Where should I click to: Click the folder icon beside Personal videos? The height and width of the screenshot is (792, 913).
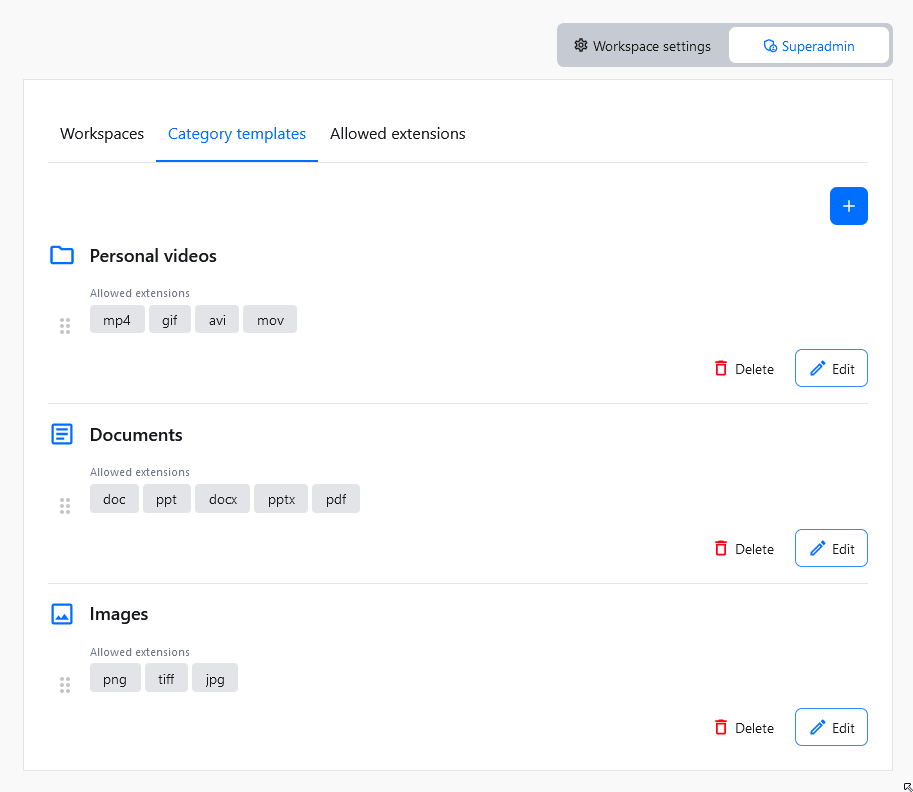pos(62,256)
